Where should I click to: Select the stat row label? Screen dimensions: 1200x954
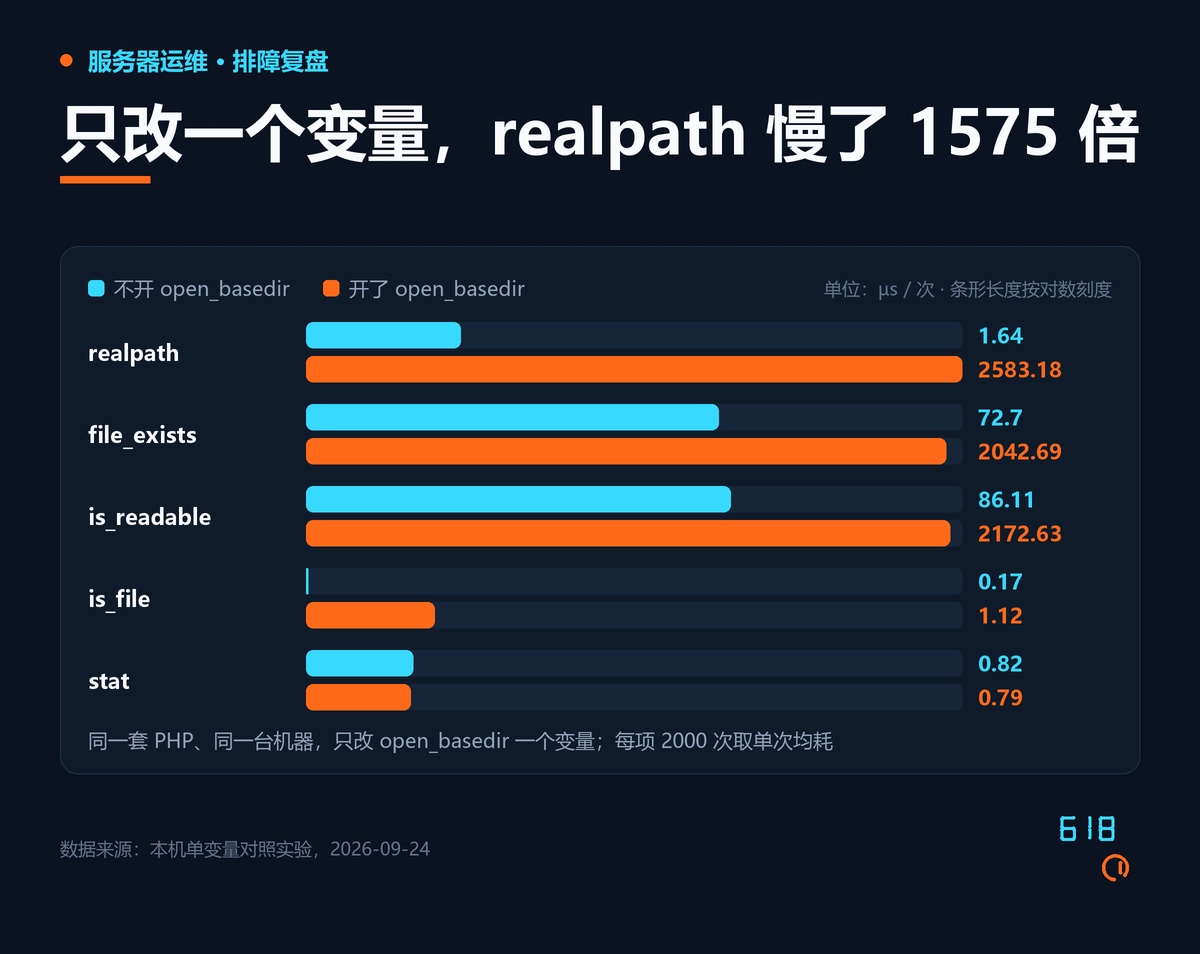109,681
